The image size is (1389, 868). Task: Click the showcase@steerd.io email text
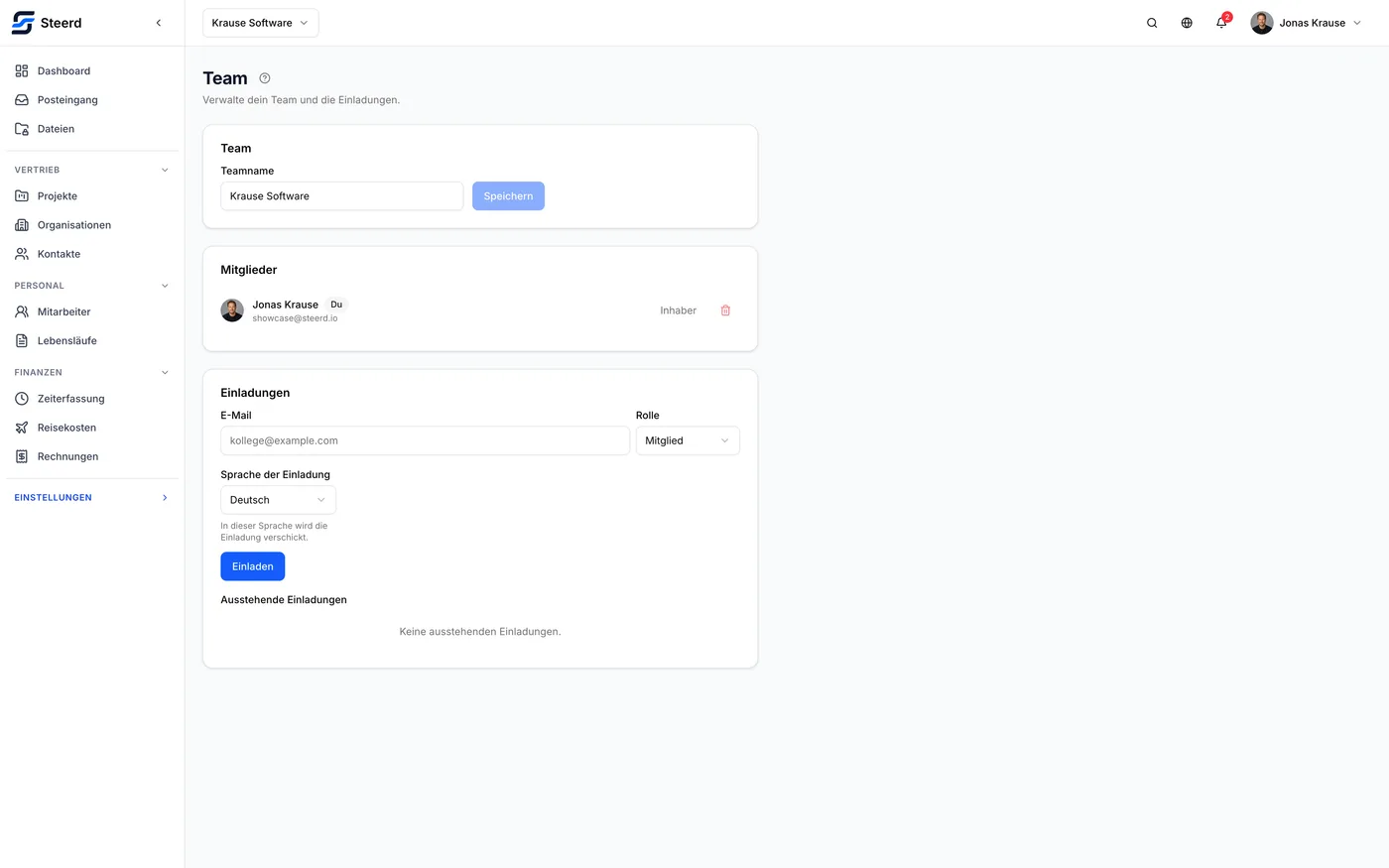click(x=295, y=318)
